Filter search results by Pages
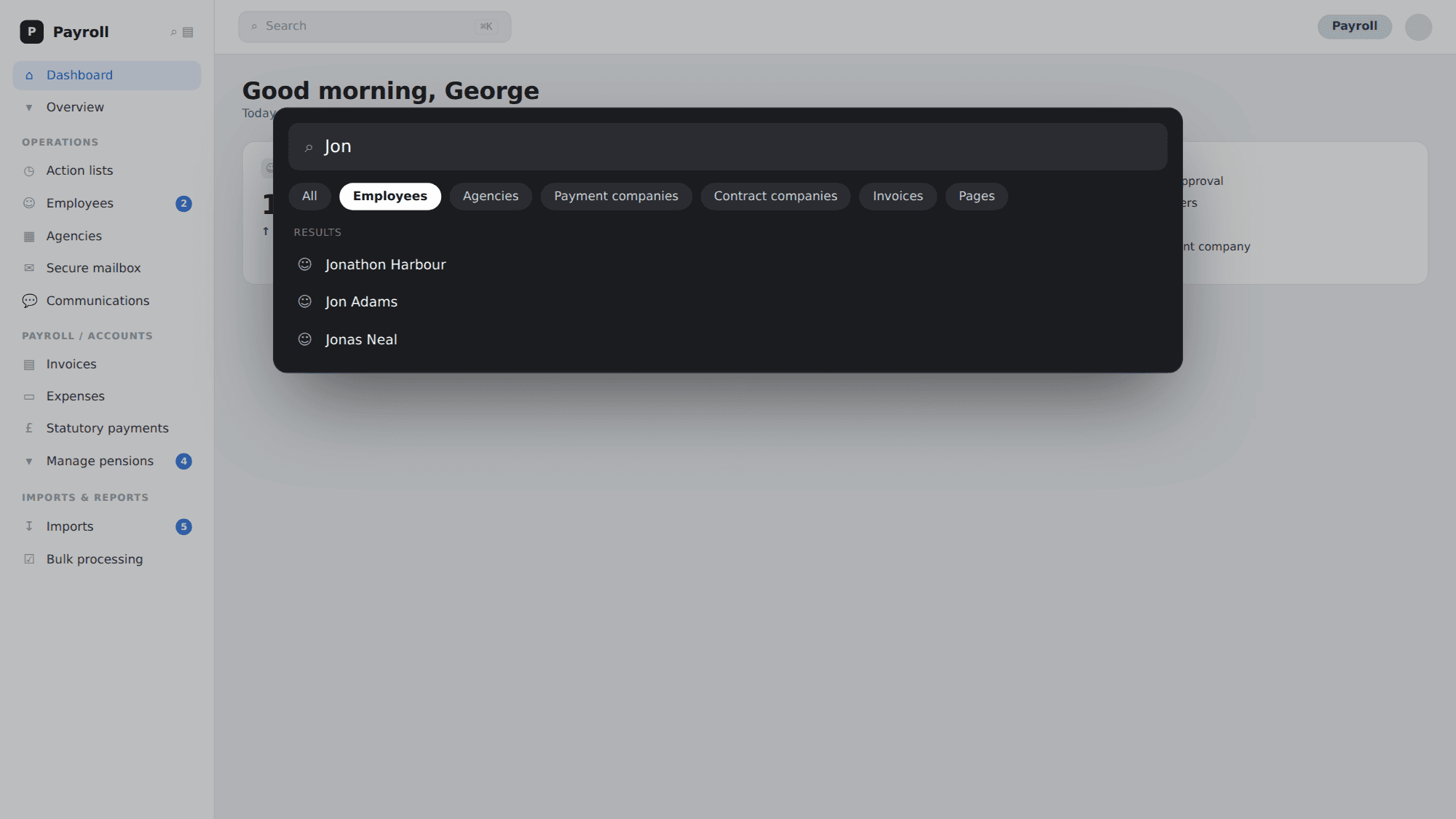 tap(976, 196)
